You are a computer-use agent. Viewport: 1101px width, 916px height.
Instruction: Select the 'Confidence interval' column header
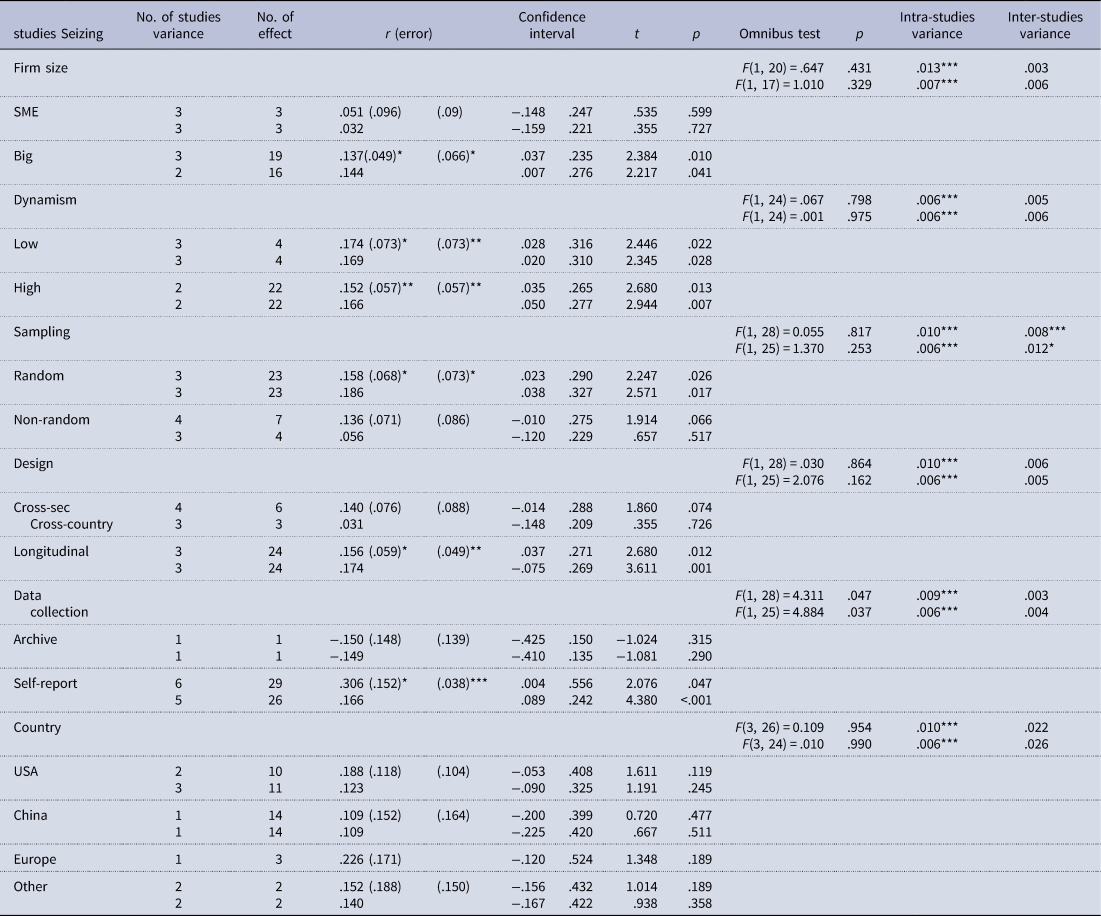pos(551,26)
